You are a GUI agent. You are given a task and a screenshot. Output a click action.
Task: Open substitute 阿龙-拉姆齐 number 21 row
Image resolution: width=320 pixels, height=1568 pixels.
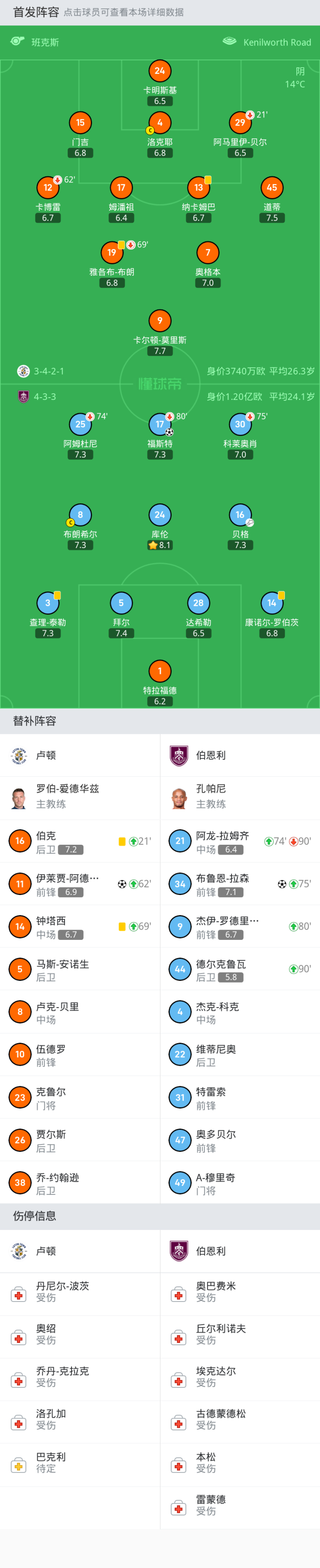tap(240, 841)
